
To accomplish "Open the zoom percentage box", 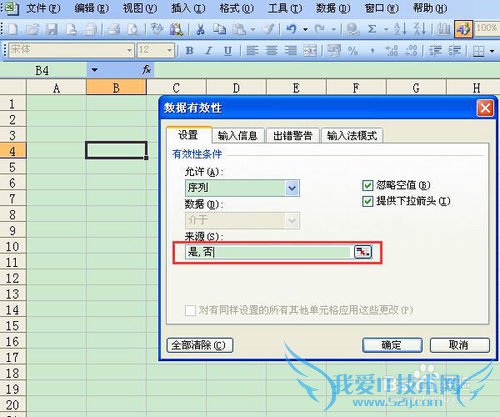I will (x=487, y=28).
